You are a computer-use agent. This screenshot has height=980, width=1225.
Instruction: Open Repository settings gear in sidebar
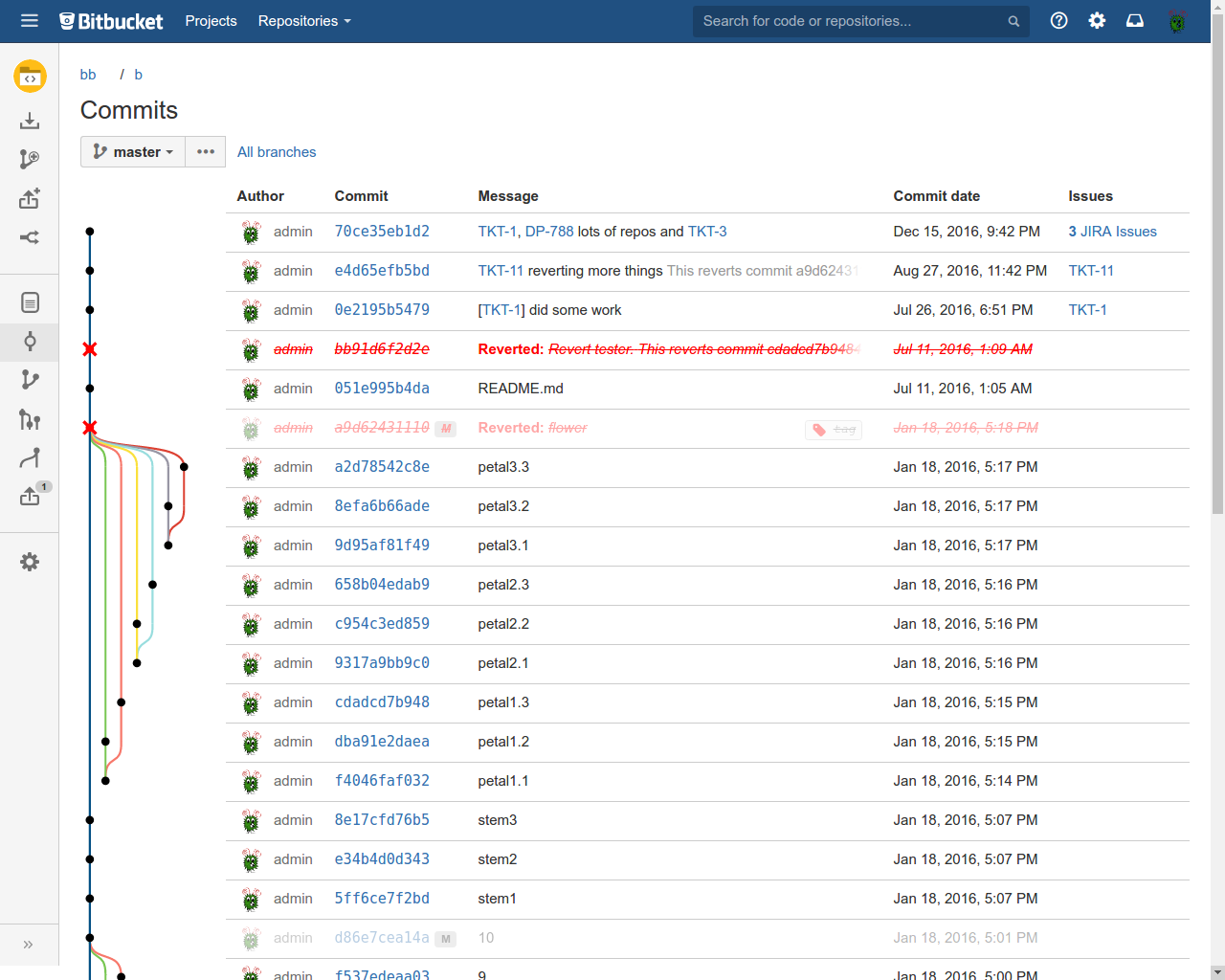point(30,562)
